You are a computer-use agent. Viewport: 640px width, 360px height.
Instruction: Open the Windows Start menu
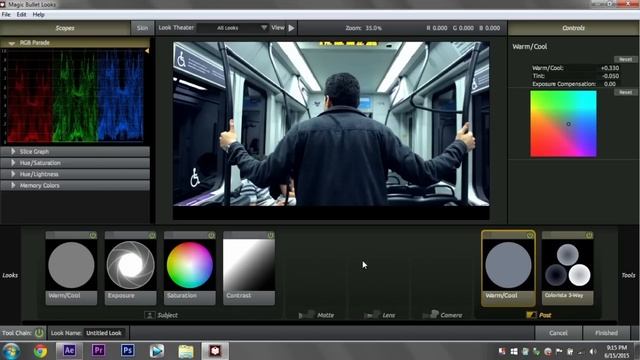tap(11, 351)
